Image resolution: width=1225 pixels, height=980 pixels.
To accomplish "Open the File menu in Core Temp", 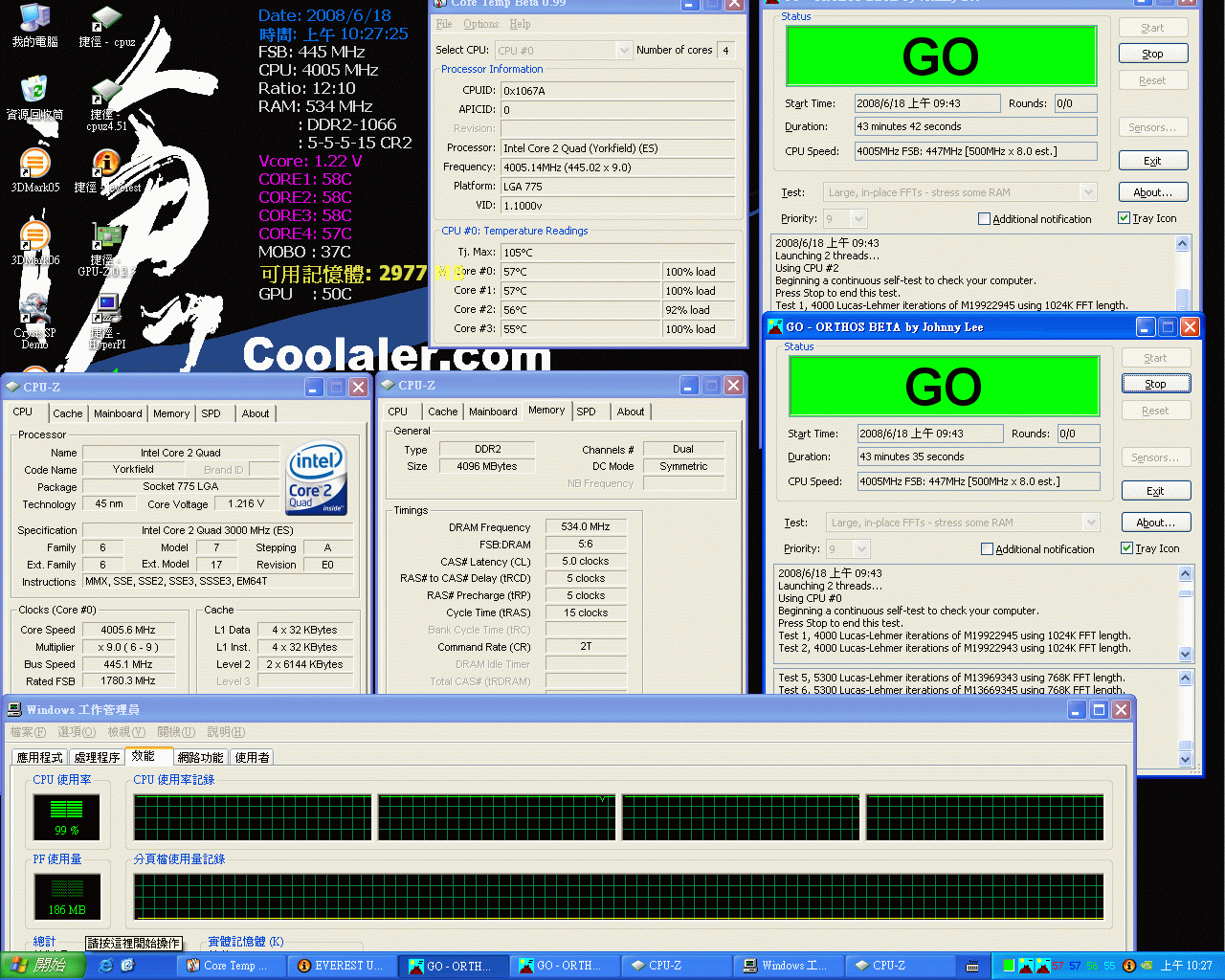I will [443, 24].
